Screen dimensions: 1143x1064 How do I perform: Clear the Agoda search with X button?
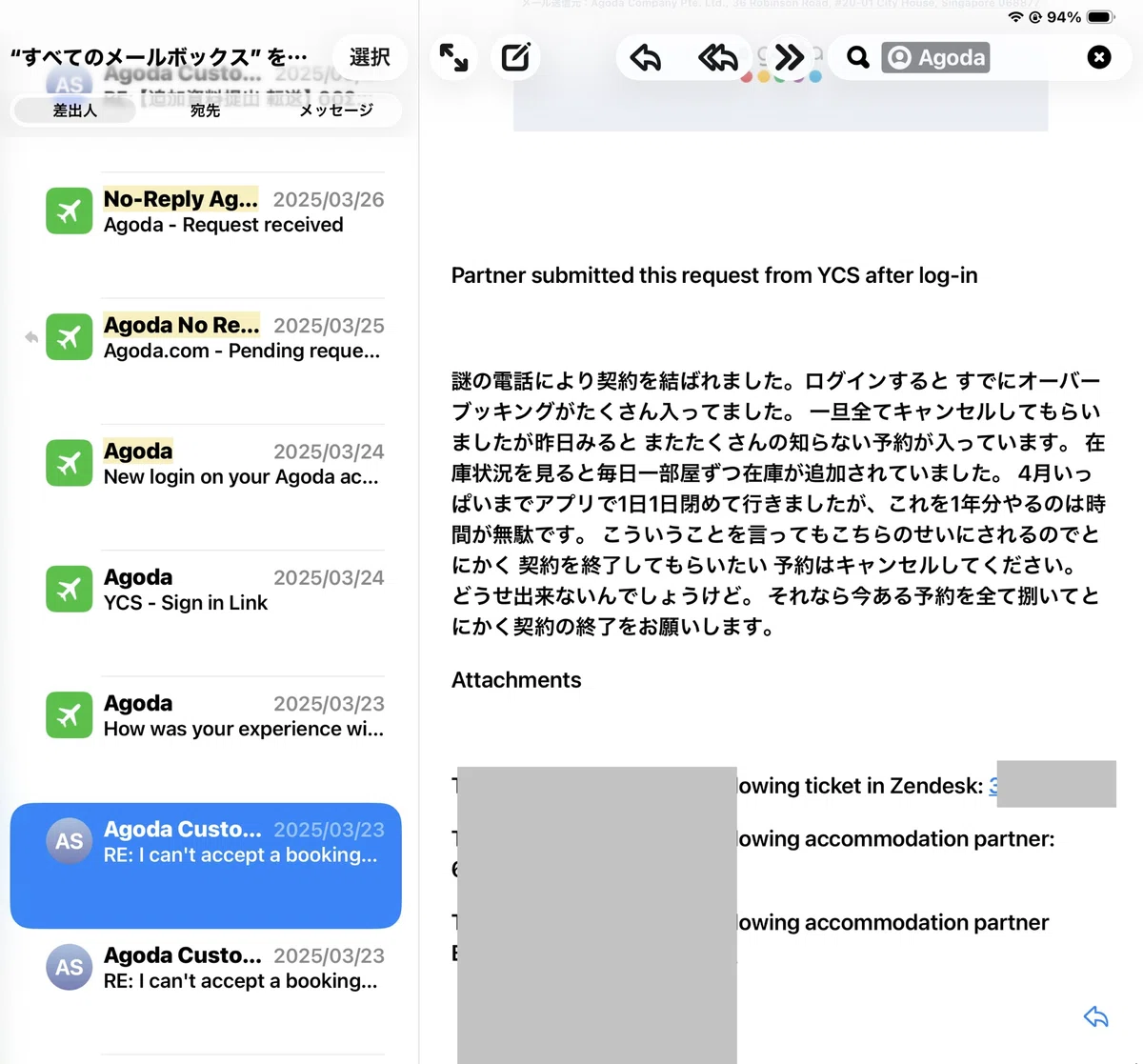(x=1098, y=58)
